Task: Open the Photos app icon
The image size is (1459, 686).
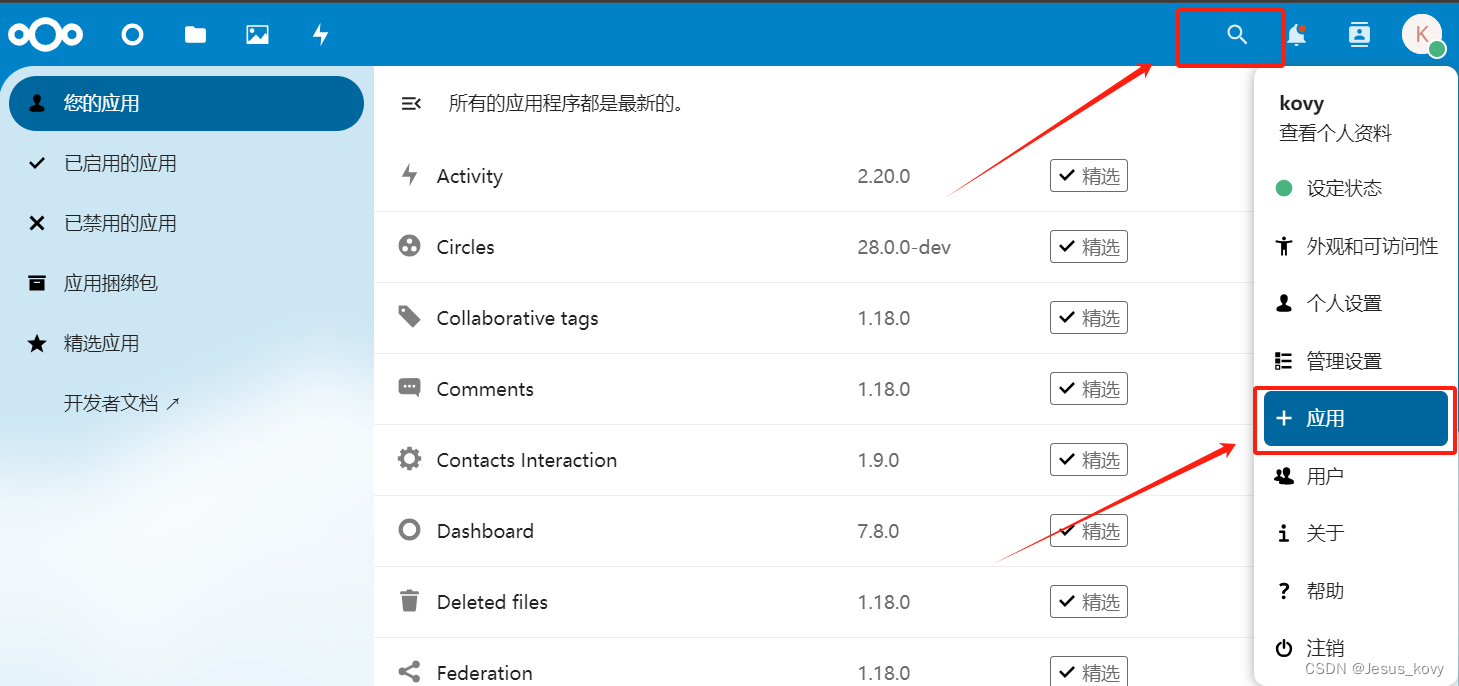Action: (x=257, y=34)
